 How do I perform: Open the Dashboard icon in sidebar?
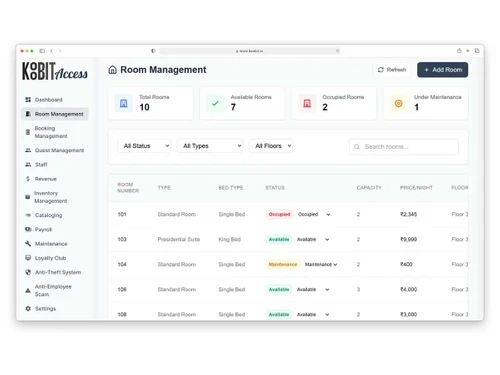tap(28, 100)
